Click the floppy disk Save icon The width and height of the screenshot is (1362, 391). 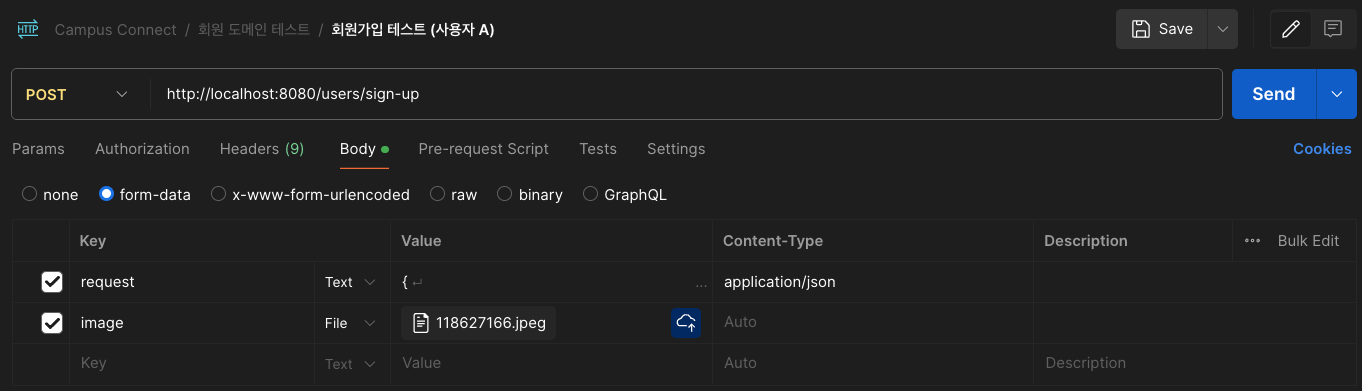click(x=1140, y=29)
